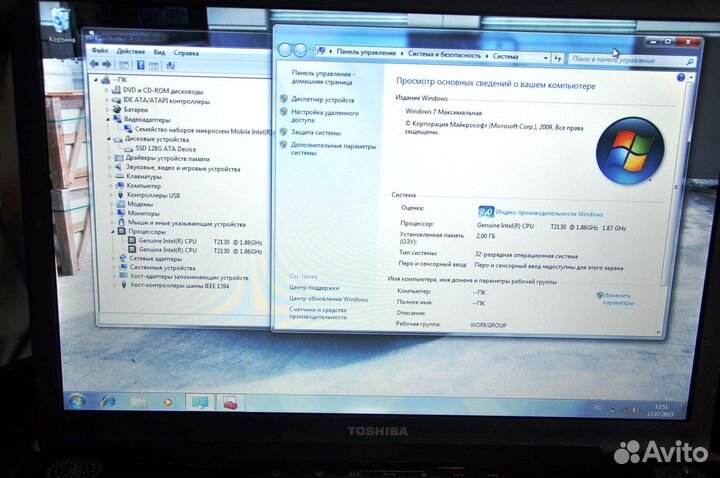The image size is (720, 478).
Task: Open the Recycle Bin desktop icon
Action: click(61, 27)
